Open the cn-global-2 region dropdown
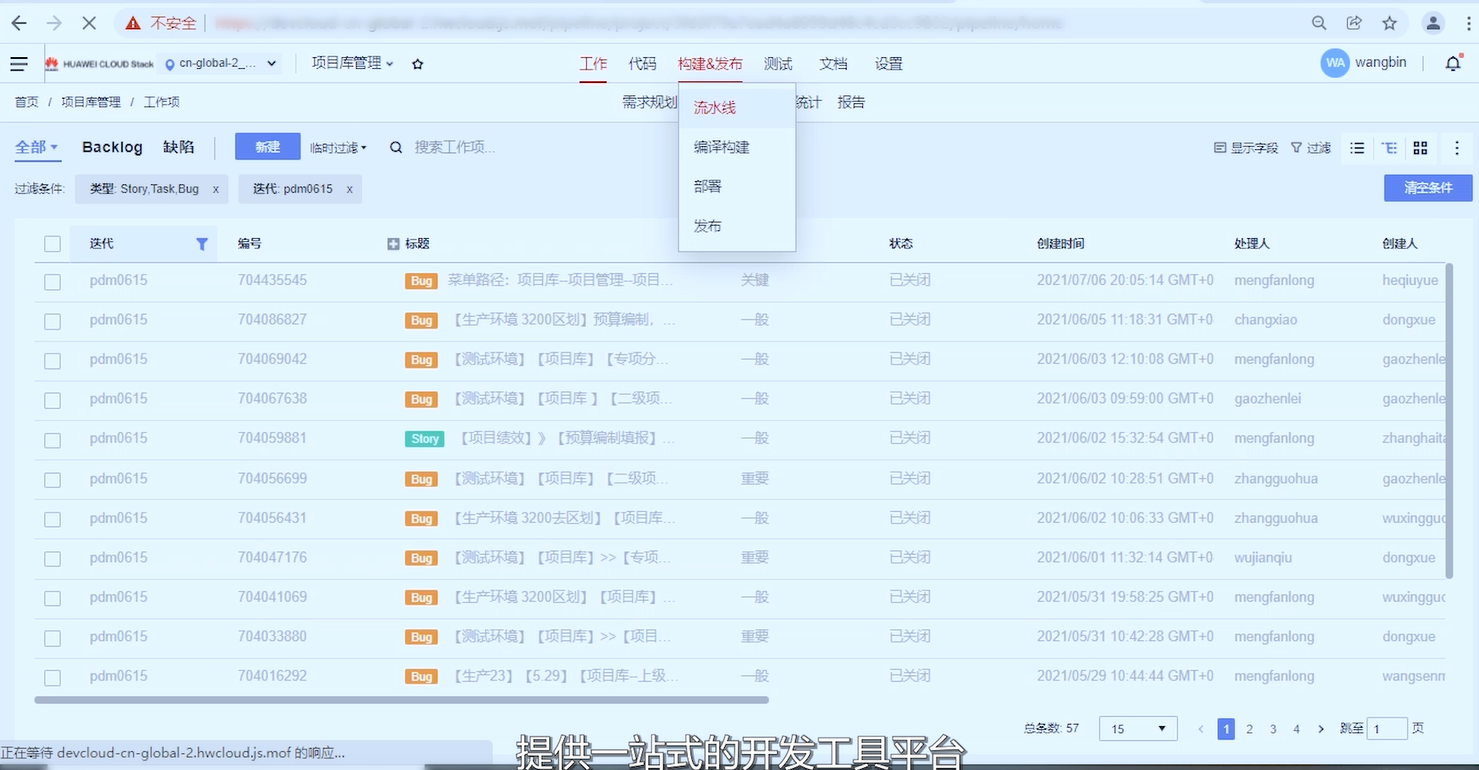The width and height of the screenshot is (1479, 770). point(221,64)
